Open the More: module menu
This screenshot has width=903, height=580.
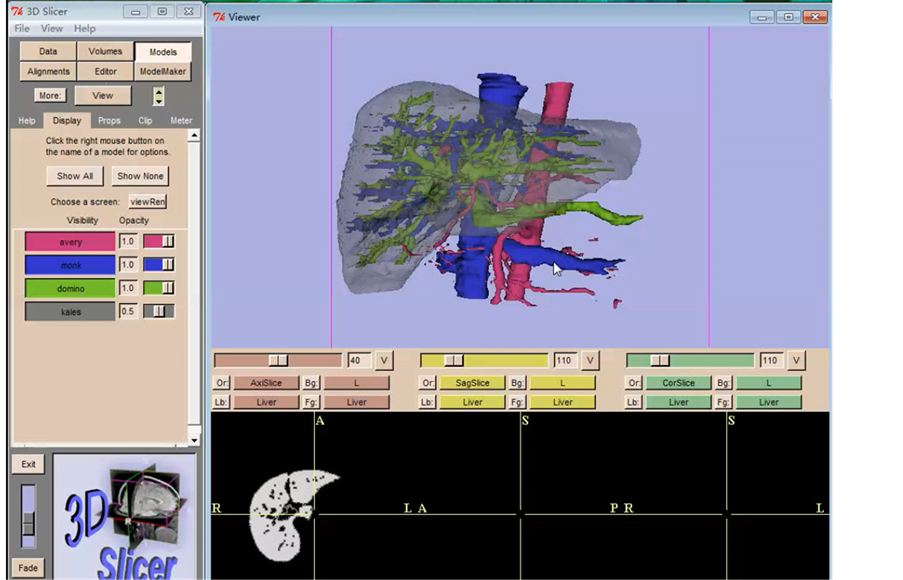click(49, 96)
